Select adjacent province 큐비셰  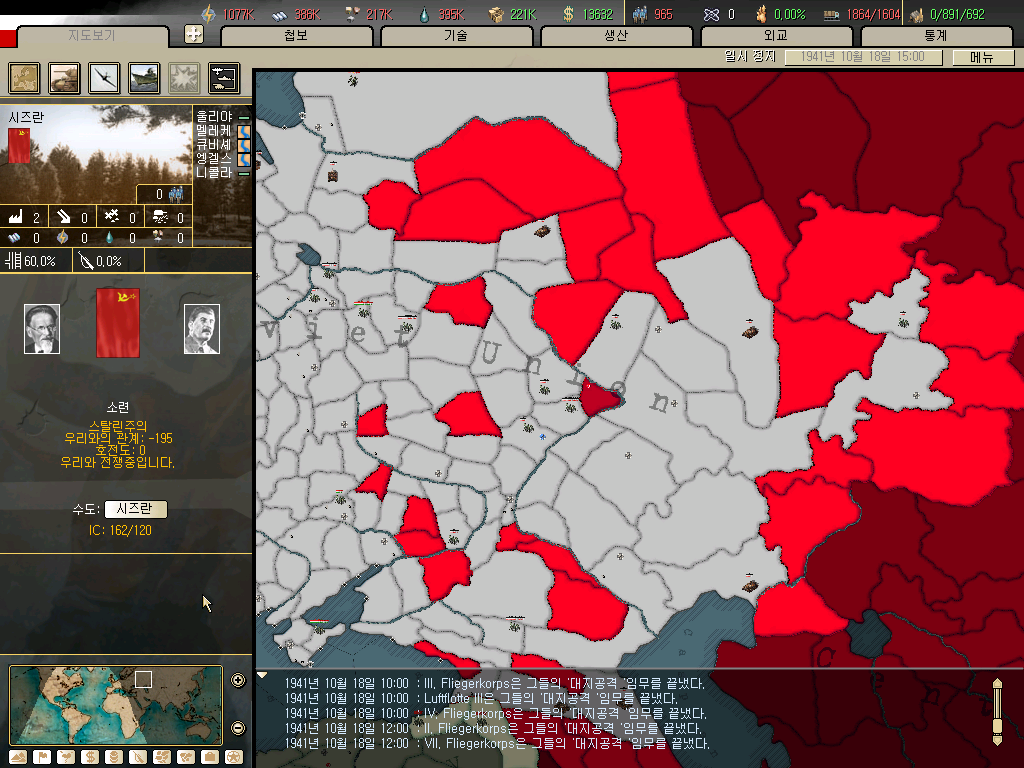[214, 144]
